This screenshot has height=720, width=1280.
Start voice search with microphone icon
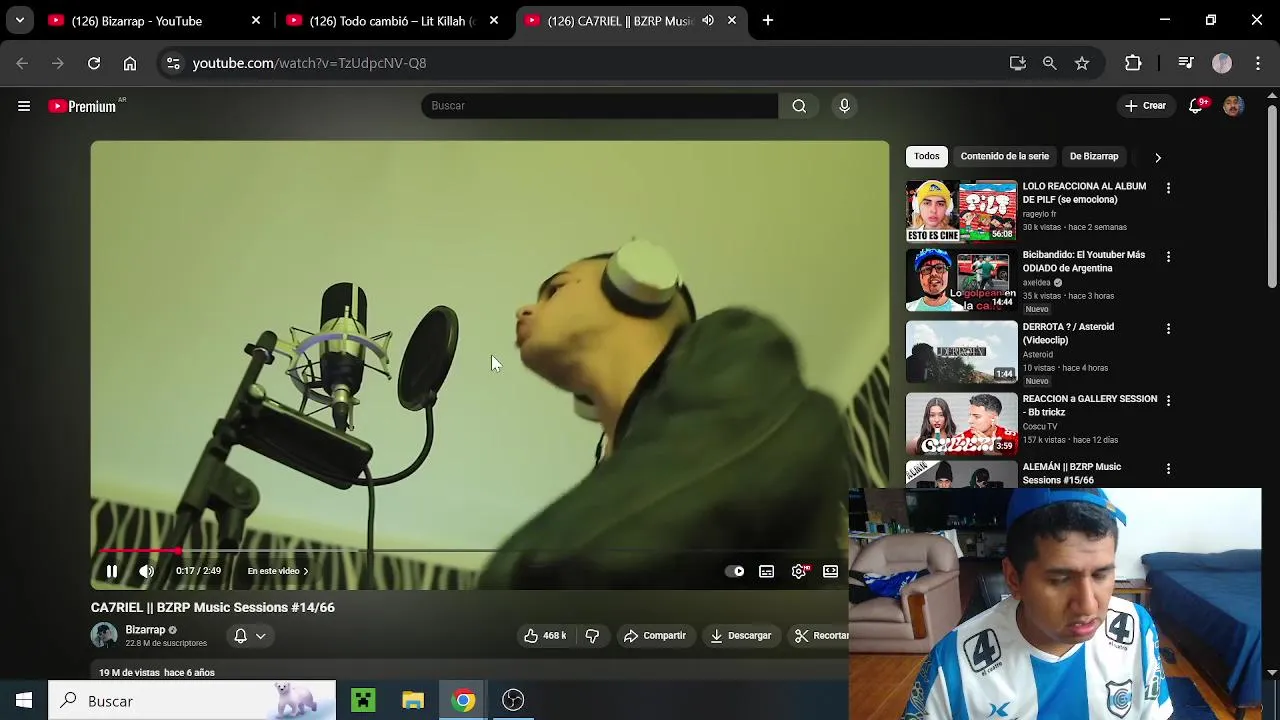(x=844, y=106)
